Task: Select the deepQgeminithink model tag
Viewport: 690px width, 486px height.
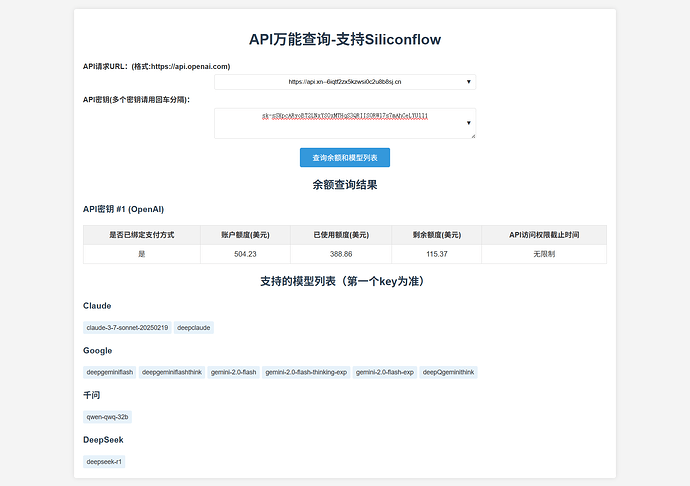Action: 448,372
